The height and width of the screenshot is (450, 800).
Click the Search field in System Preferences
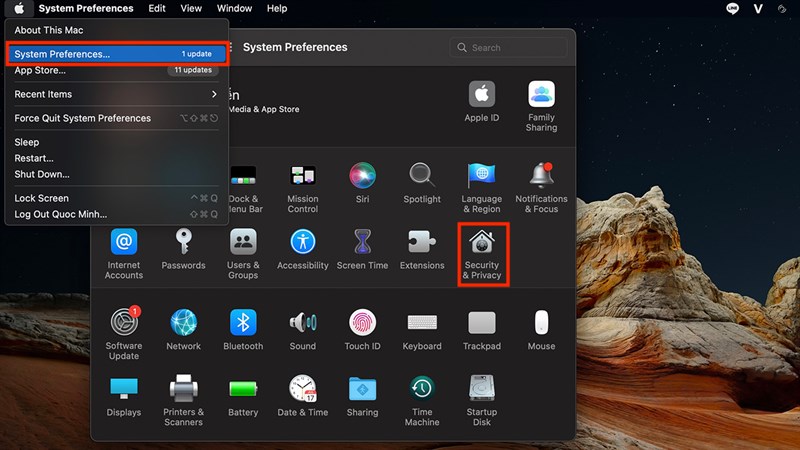508,47
